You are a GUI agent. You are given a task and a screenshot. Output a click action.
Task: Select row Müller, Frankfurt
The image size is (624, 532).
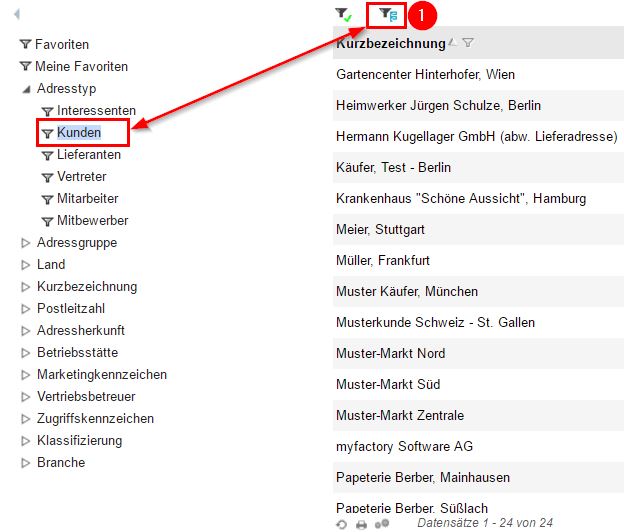tap(478, 261)
